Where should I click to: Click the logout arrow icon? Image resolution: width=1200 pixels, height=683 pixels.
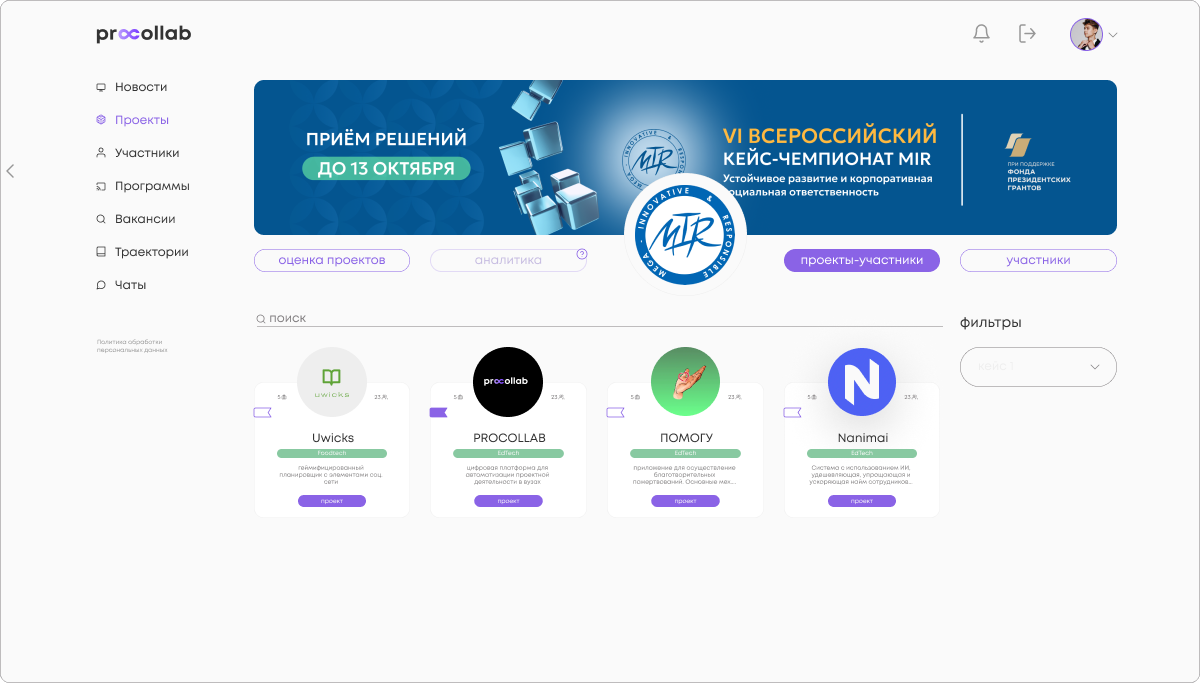click(x=1027, y=34)
